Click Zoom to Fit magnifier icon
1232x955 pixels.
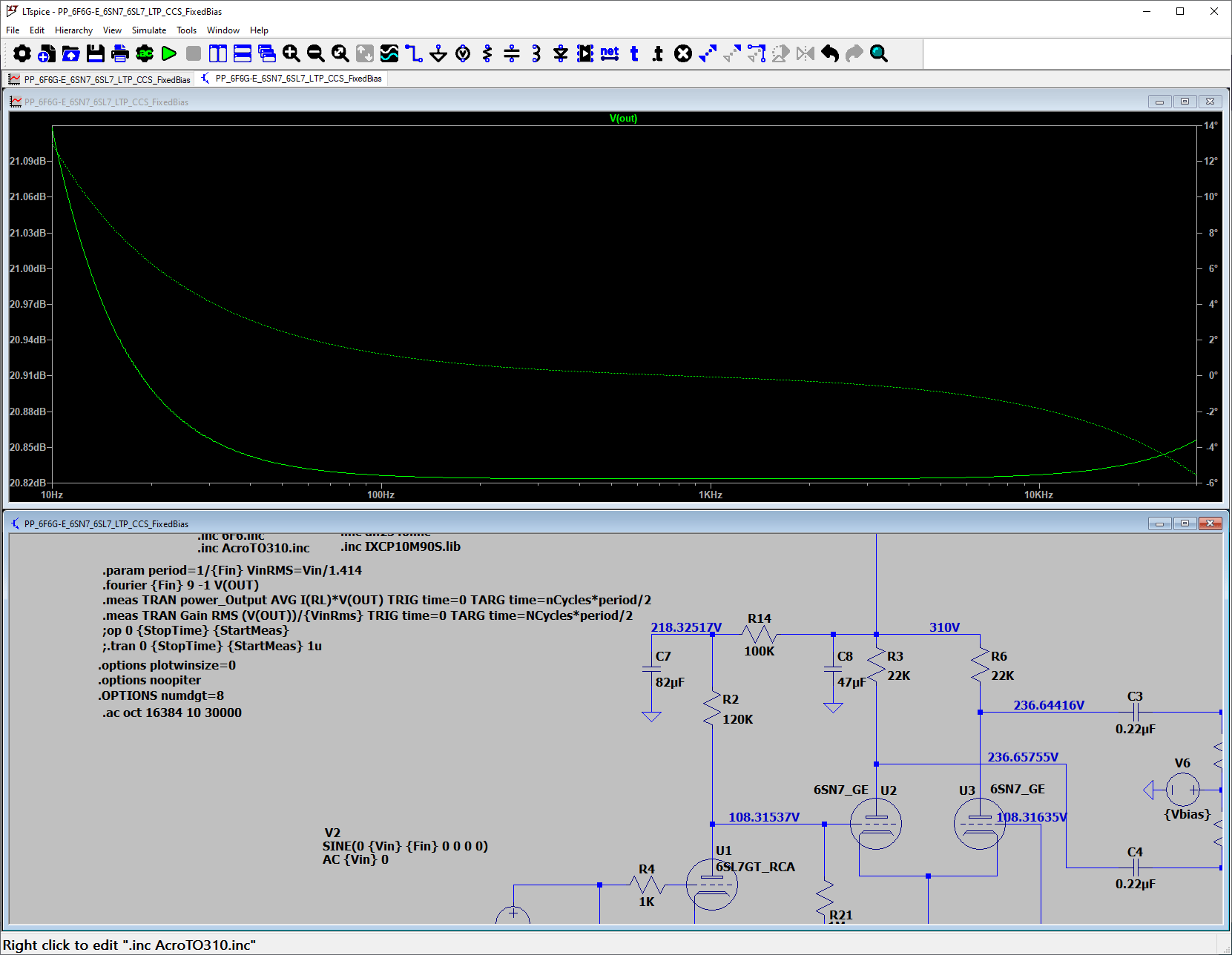click(340, 53)
